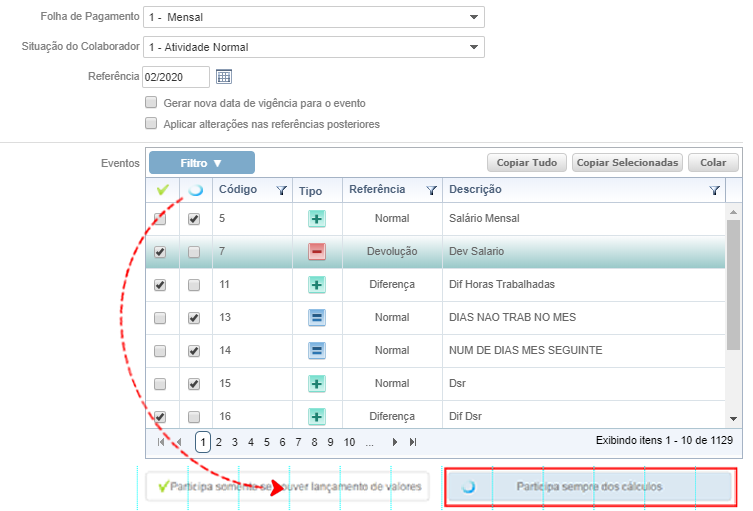Click the Referência column filter icon
753x511 pixels.
click(x=431, y=190)
